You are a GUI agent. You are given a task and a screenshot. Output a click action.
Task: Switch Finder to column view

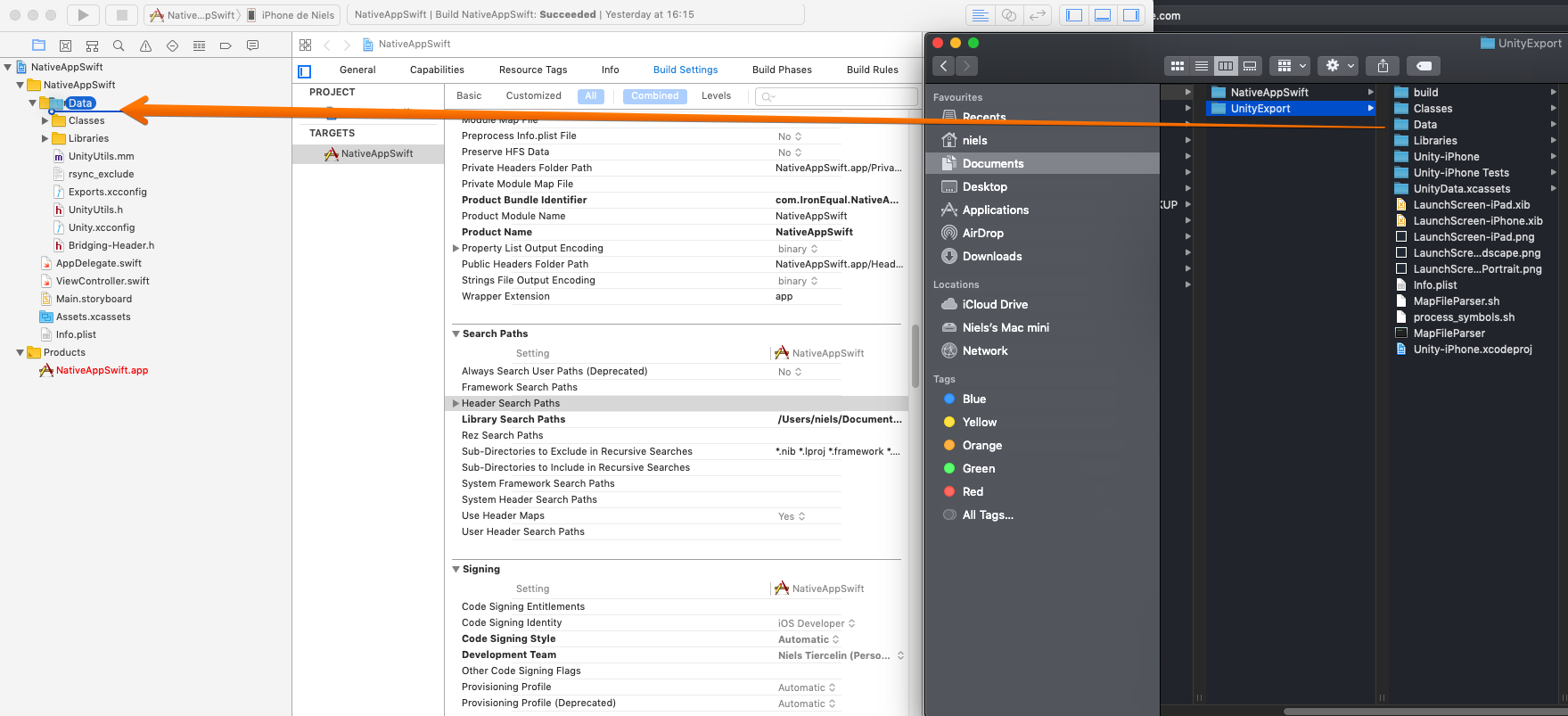pyautogui.click(x=1226, y=66)
